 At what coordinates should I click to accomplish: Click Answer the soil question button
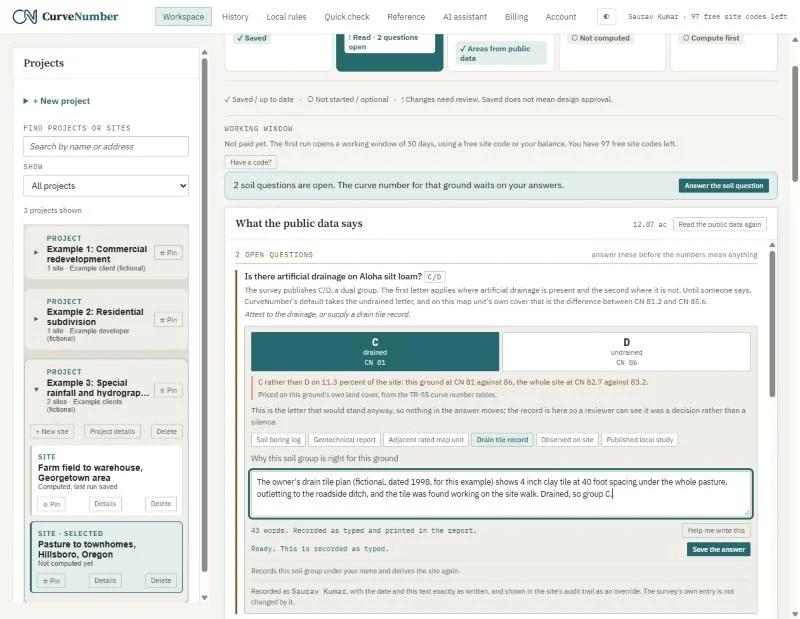coord(723,186)
